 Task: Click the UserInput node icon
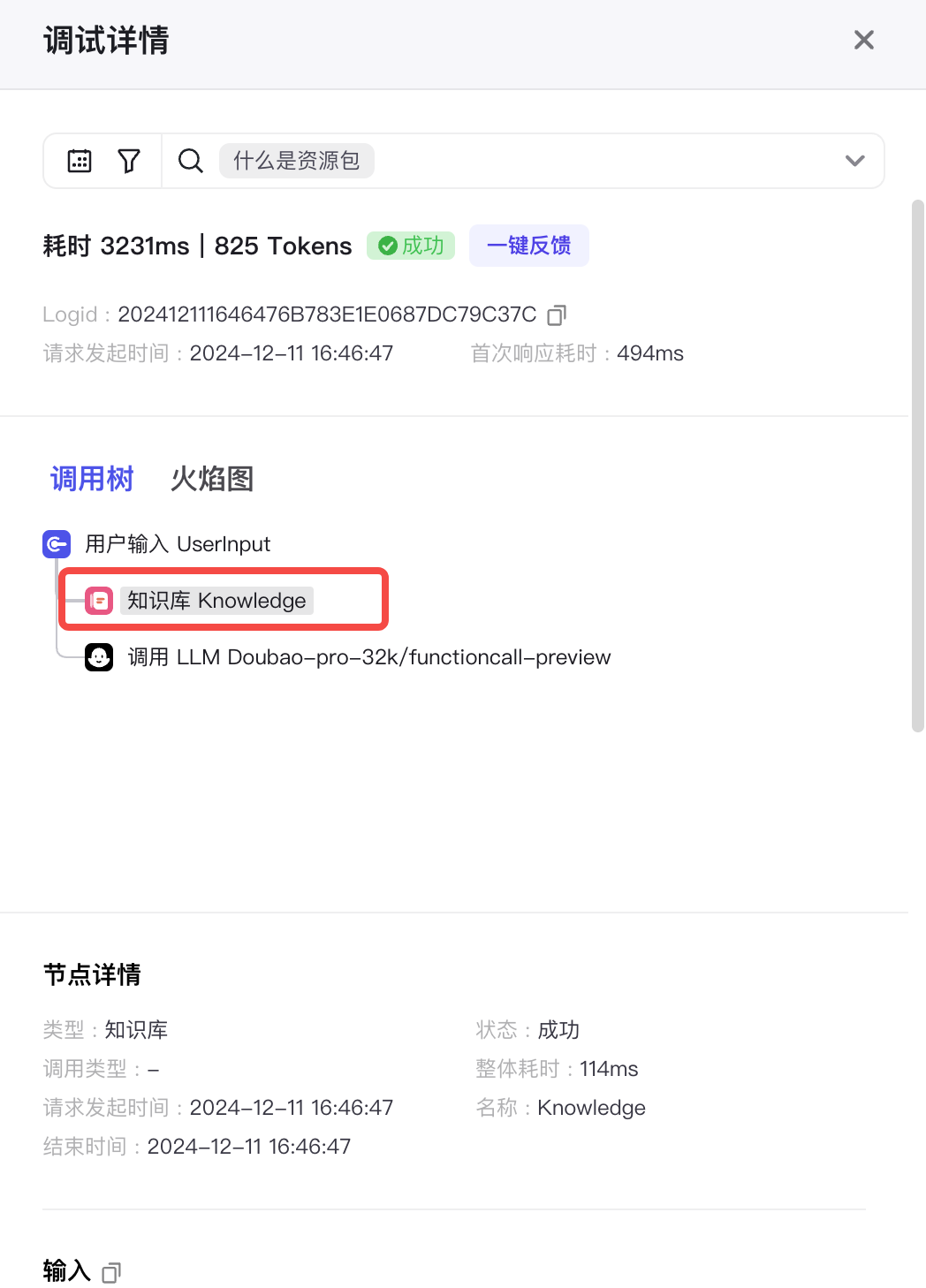57,544
